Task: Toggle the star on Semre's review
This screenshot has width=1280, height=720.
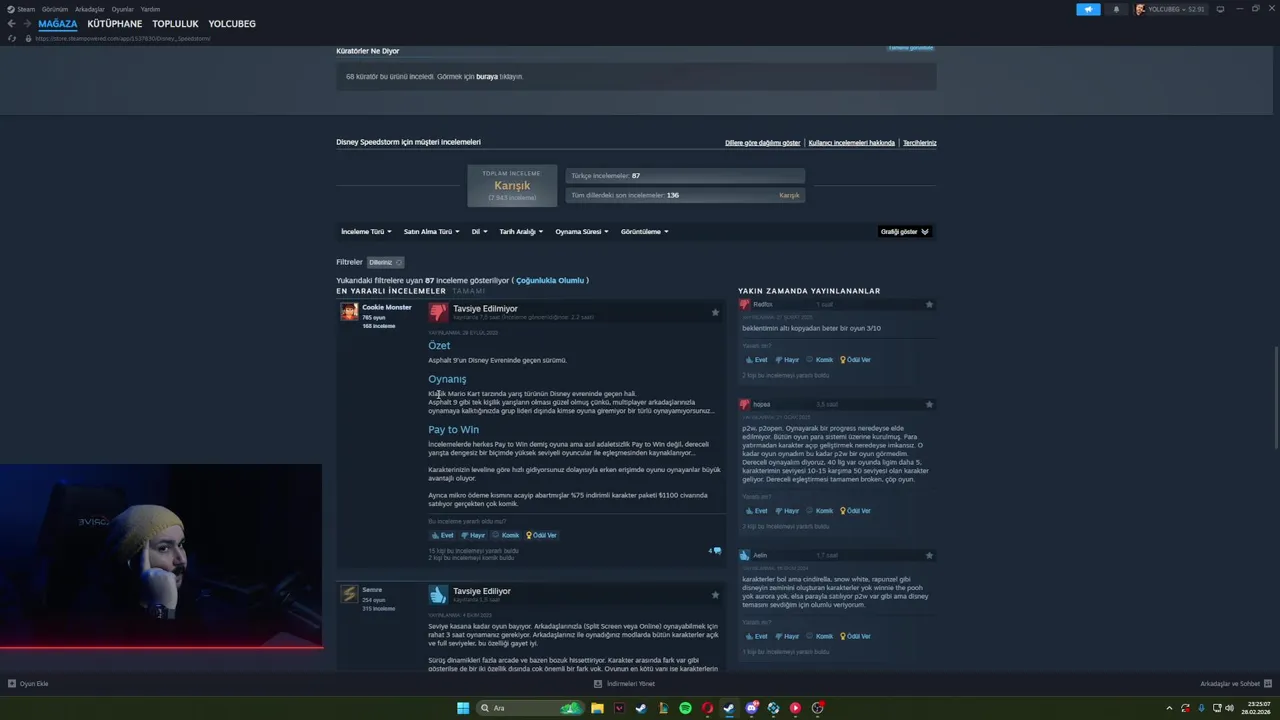Action: point(715,595)
